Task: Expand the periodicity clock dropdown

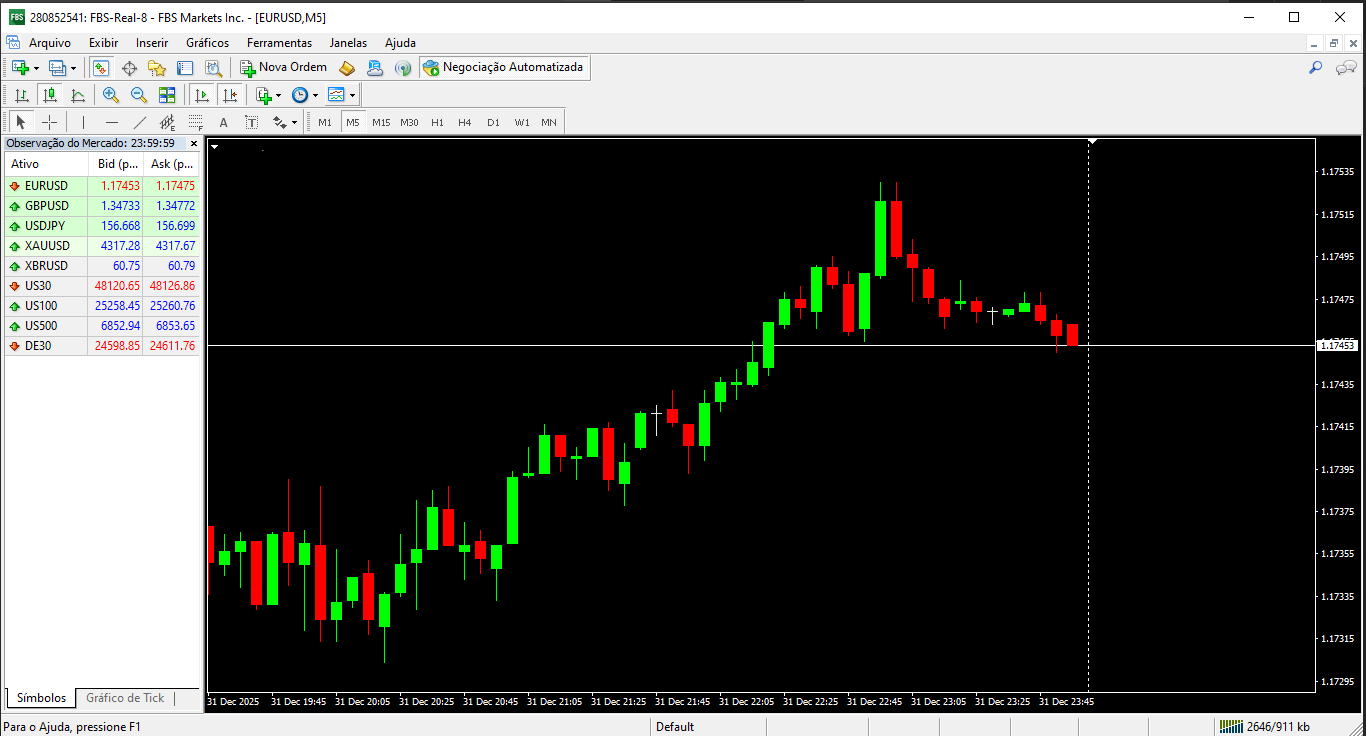Action: tap(315, 96)
